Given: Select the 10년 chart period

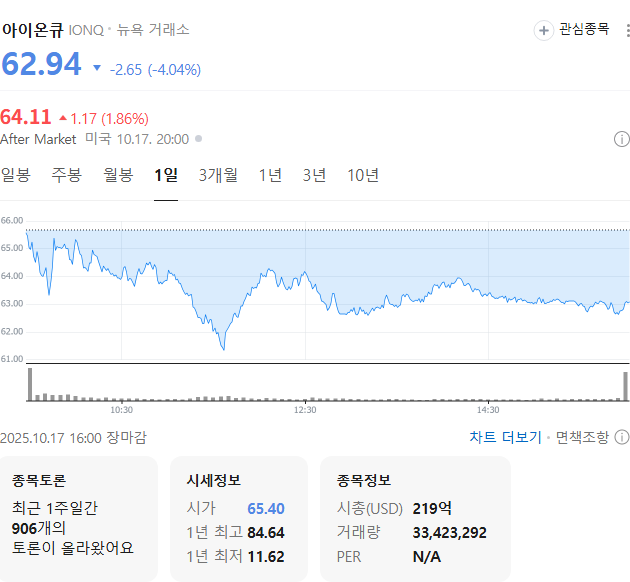Looking at the screenshot, I should coord(363,175).
